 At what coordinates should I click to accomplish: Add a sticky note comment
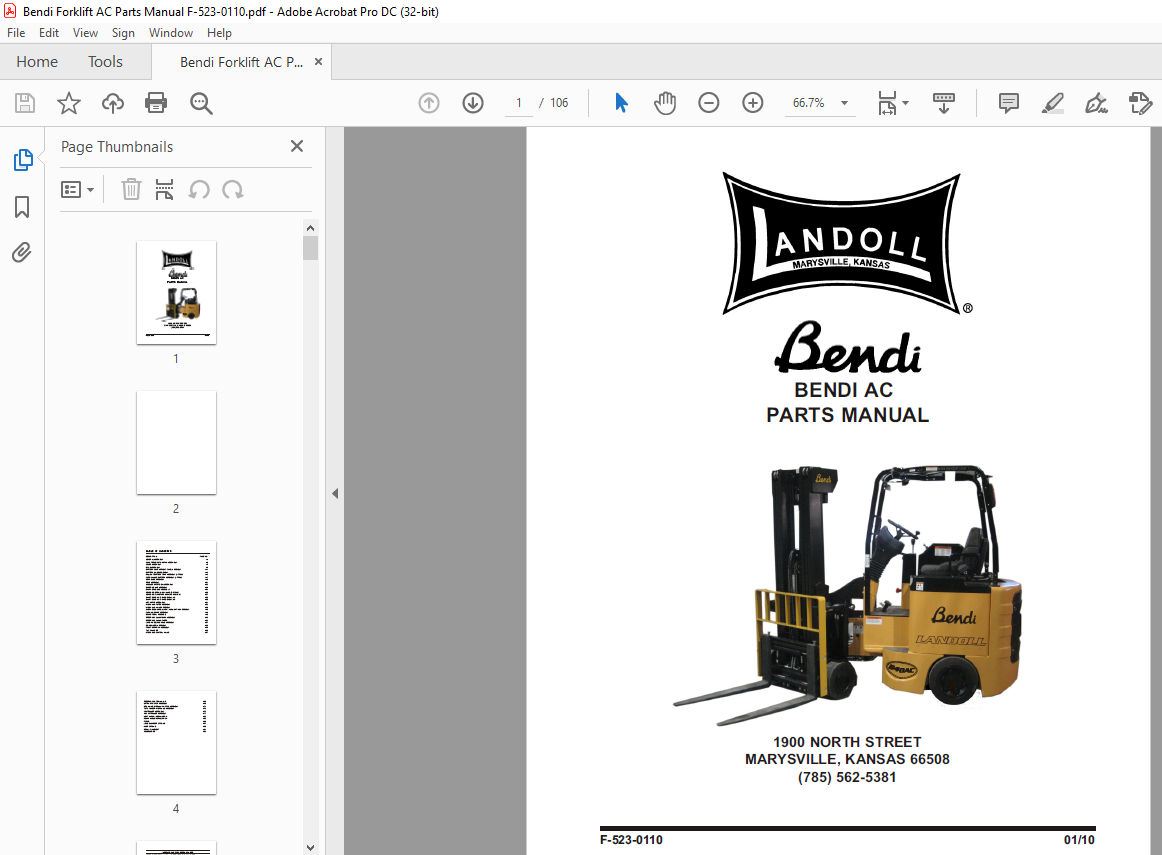pyautogui.click(x=1009, y=103)
